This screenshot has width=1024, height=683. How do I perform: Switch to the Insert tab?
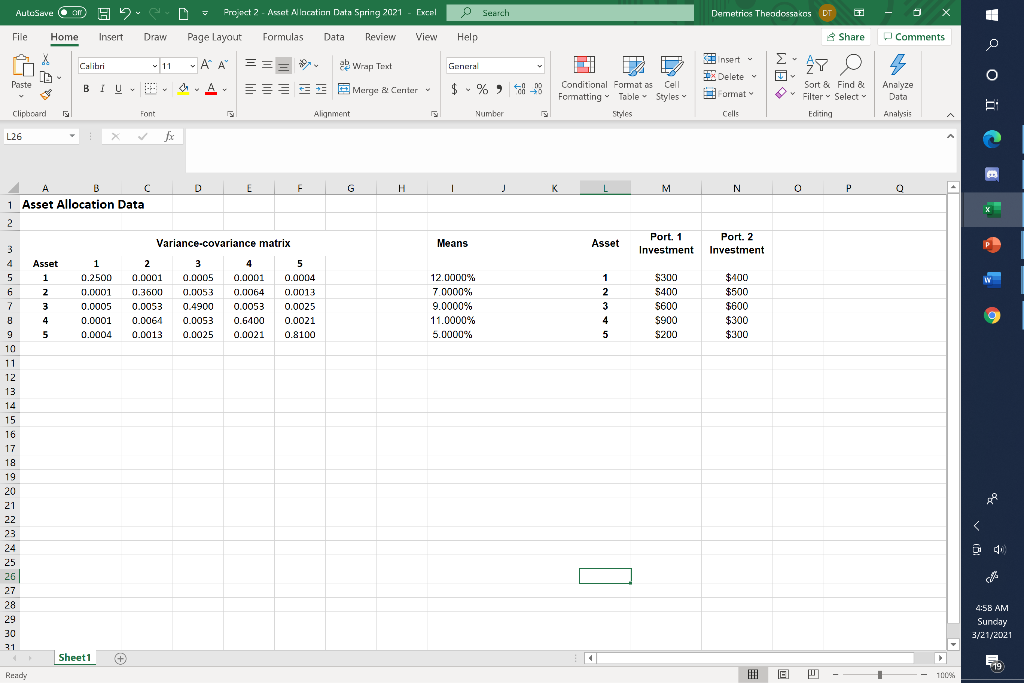point(111,37)
